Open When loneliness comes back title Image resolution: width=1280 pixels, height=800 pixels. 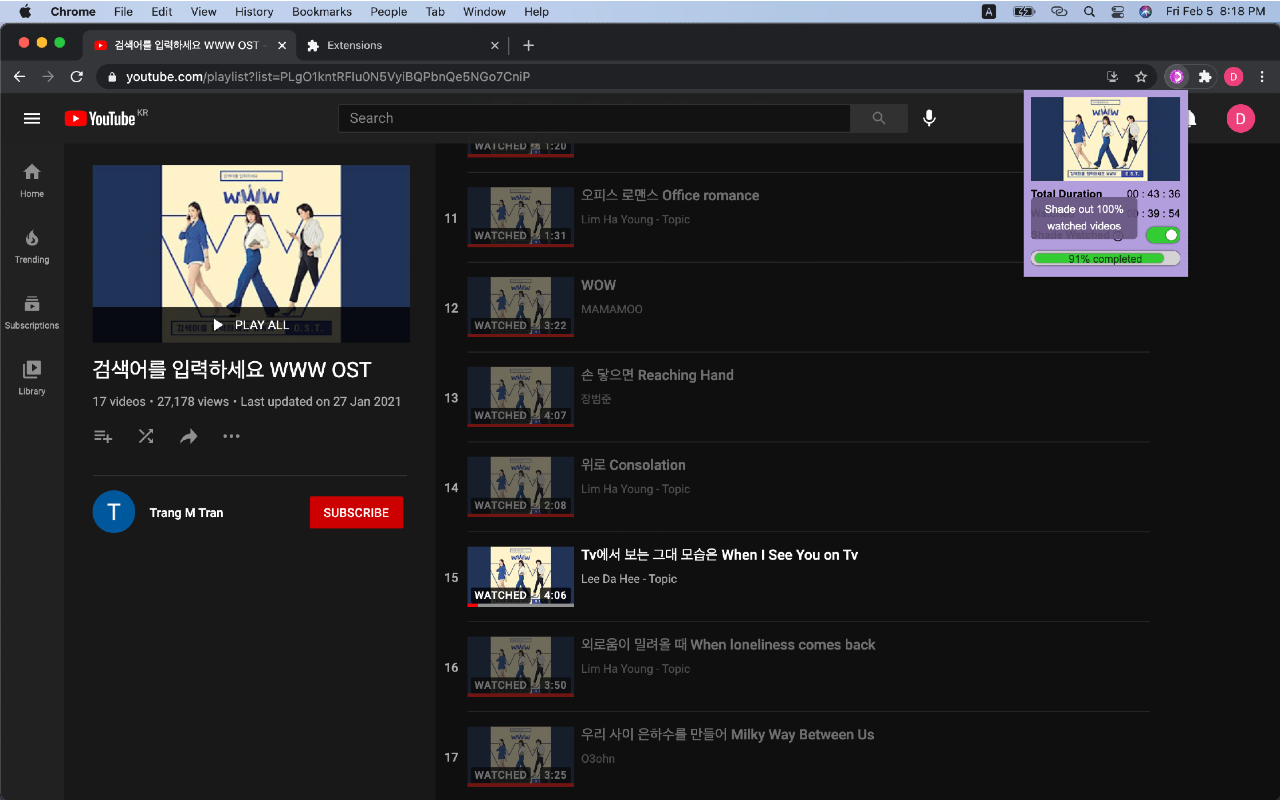pyautogui.click(x=728, y=645)
